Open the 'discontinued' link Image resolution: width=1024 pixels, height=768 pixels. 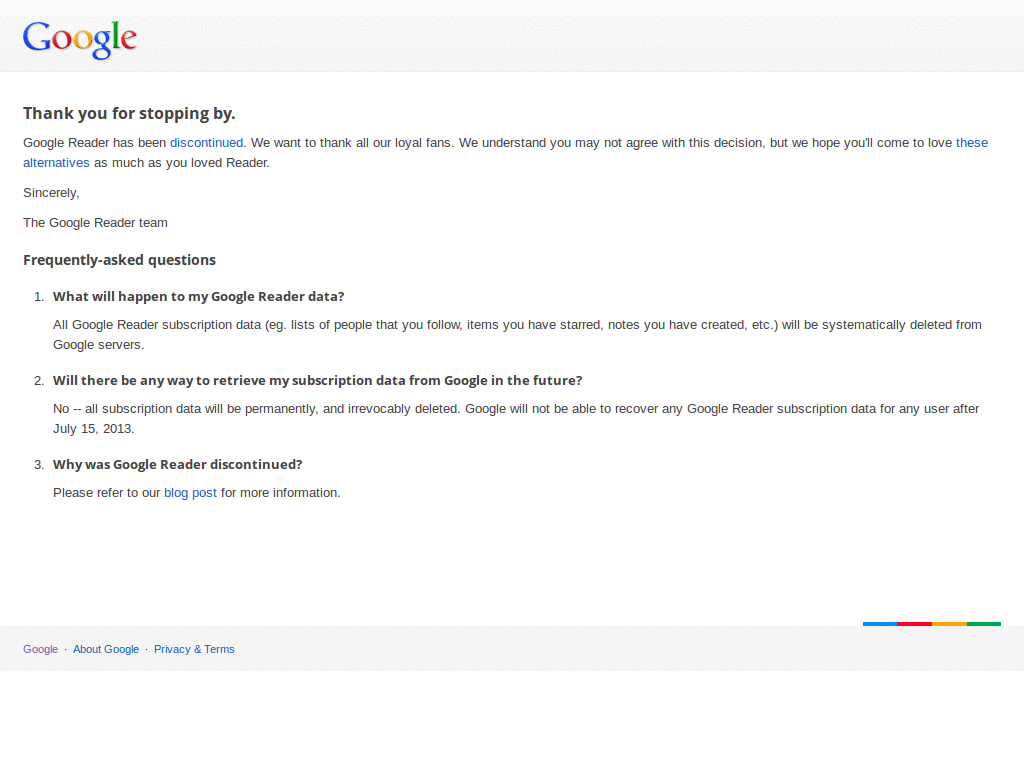tap(206, 142)
